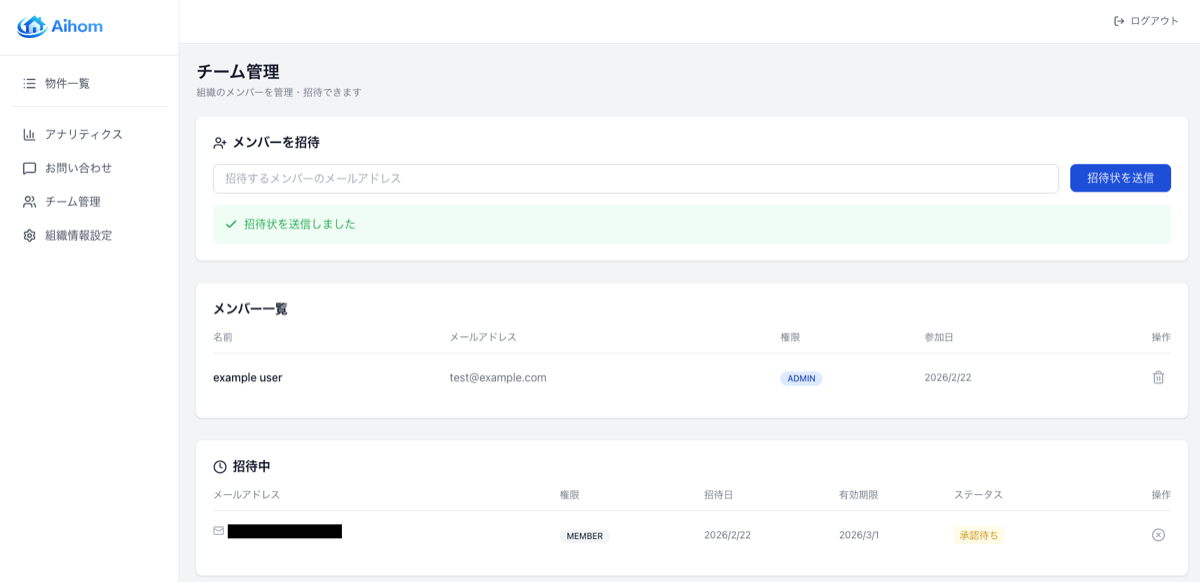The height and width of the screenshot is (582, 1200).
Task: Click the お問い合わせ speech bubble icon
Action: (30, 168)
